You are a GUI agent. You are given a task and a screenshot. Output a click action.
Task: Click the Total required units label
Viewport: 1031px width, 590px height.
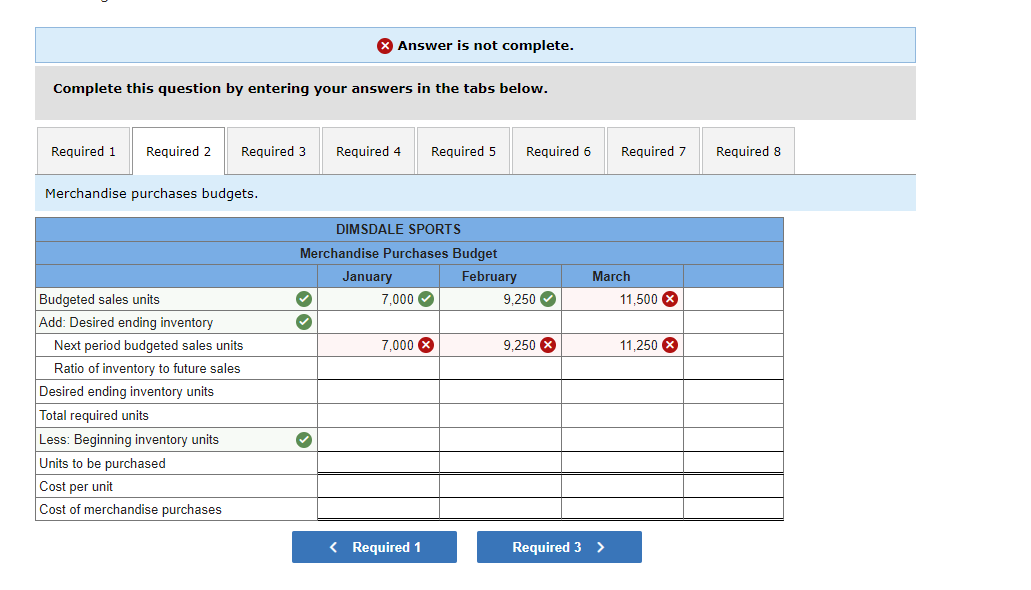tap(94, 416)
